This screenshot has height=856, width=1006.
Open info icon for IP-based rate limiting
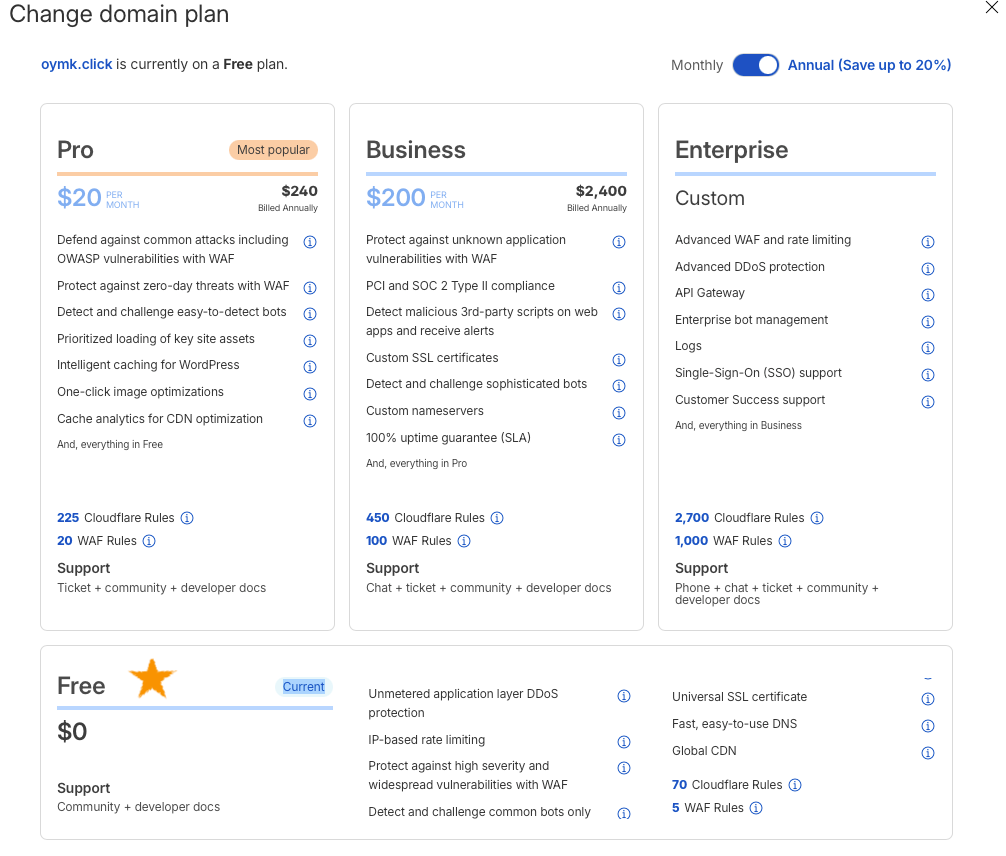click(624, 742)
